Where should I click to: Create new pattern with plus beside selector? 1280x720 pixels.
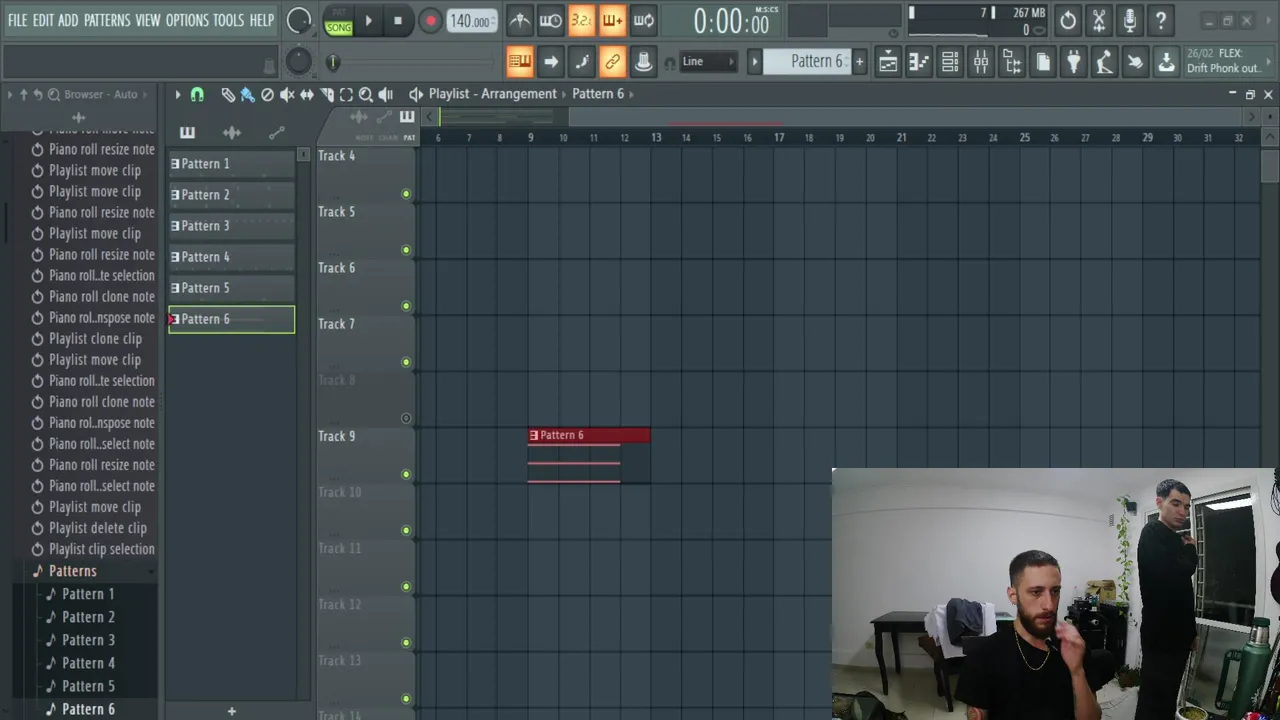[x=859, y=62]
